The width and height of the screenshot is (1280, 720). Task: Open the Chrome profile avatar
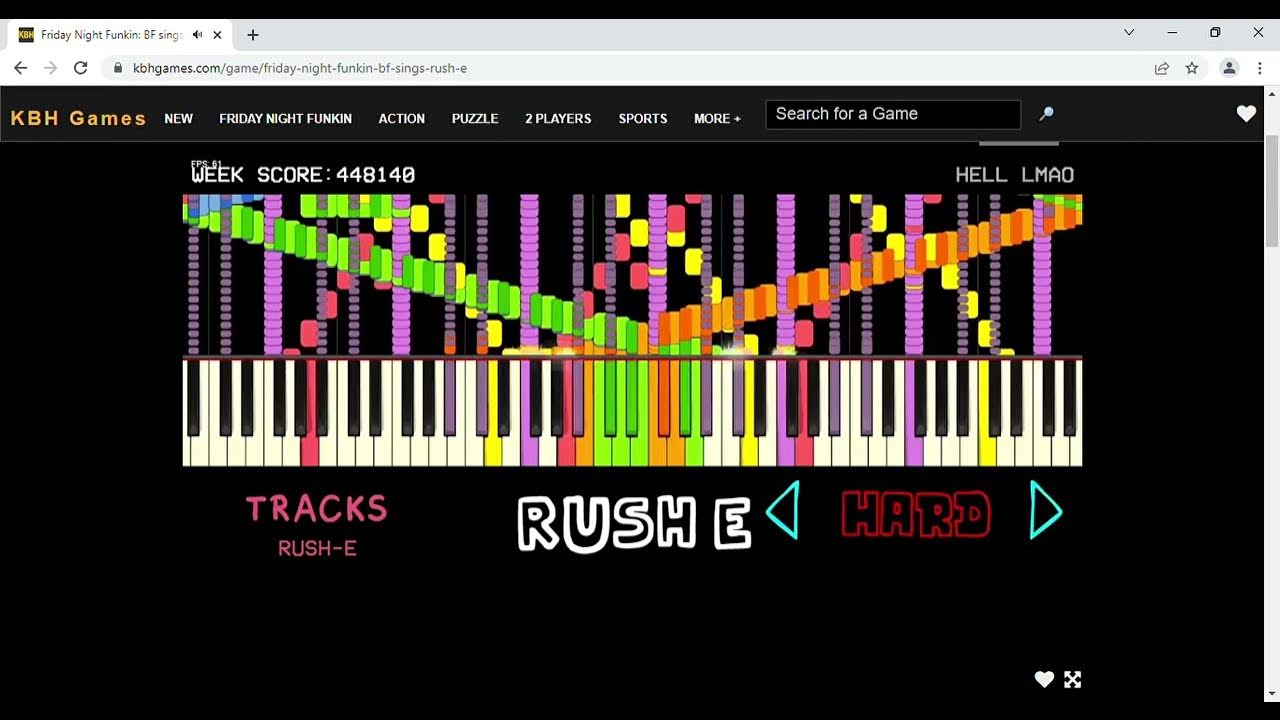[1229, 68]
